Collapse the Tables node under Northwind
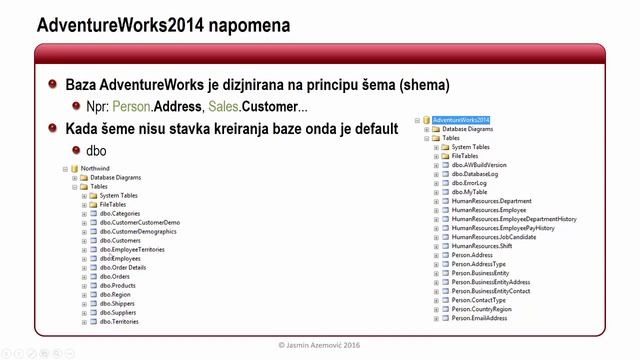Screen dimensions: 640x360 (x=75, y=187)
